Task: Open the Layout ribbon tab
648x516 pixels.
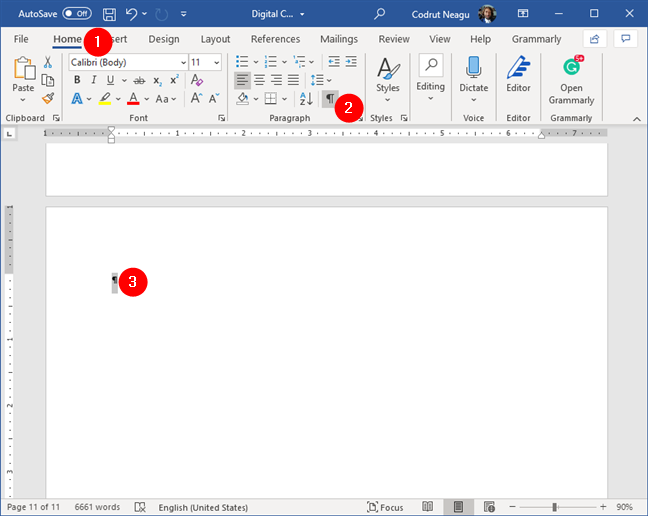Action: 215,39
